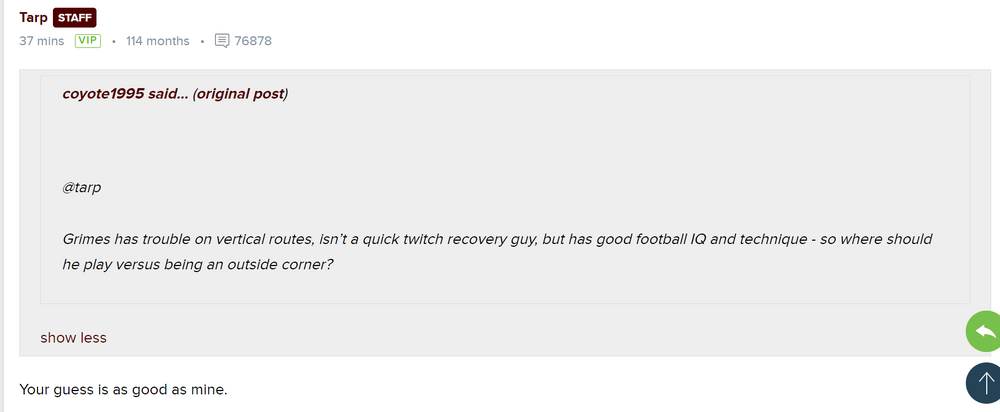The image size is (1000, 412).
Task: Open Tarp's user profile
Action: click(x=33, y=18)
